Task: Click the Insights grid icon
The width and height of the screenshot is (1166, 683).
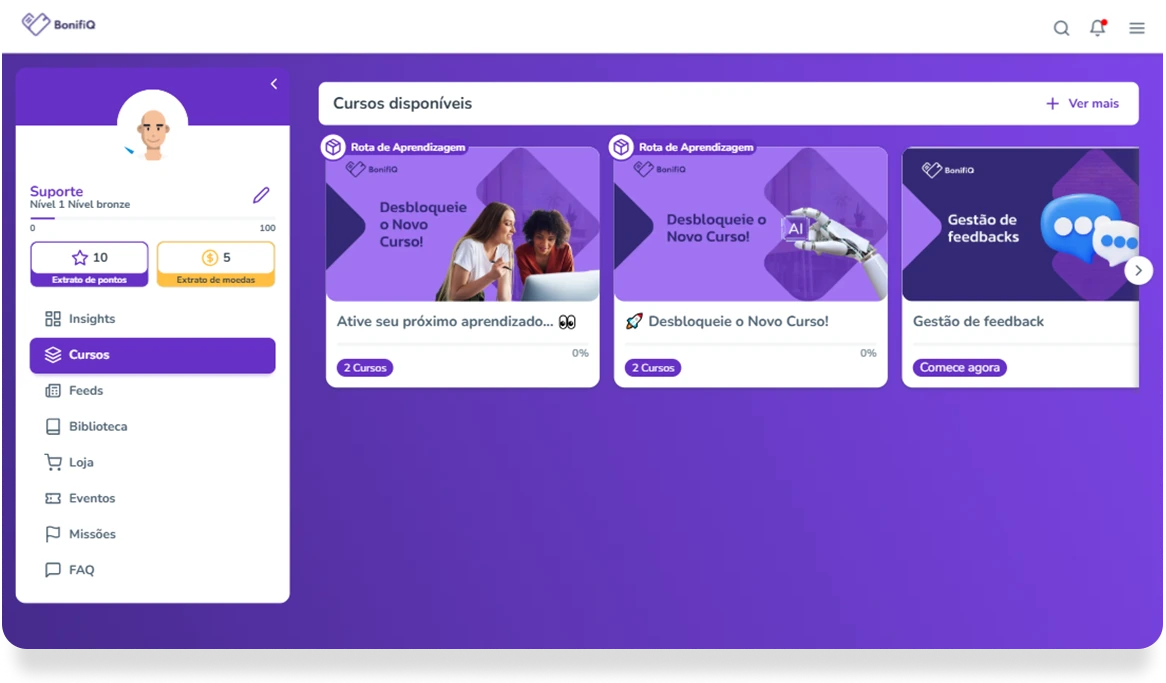Action: click(53, 318)
